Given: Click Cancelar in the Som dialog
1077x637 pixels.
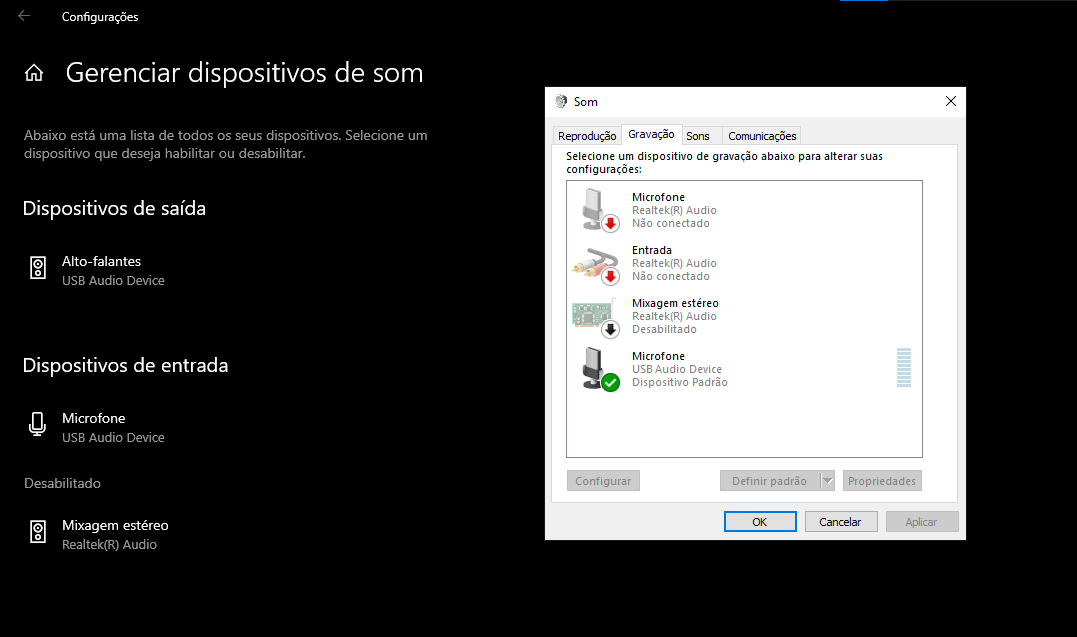Looking at the screenshot, I should tap(841, 522).
